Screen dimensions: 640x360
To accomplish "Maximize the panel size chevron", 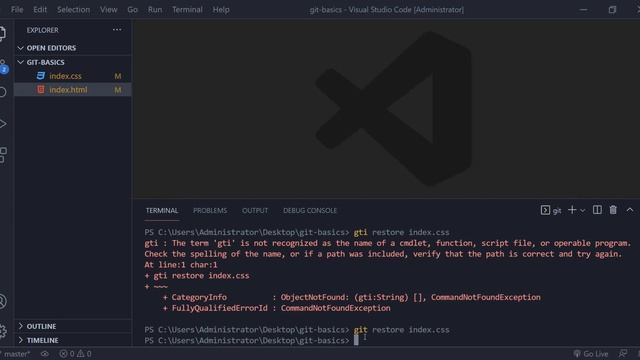I will 630,210.
